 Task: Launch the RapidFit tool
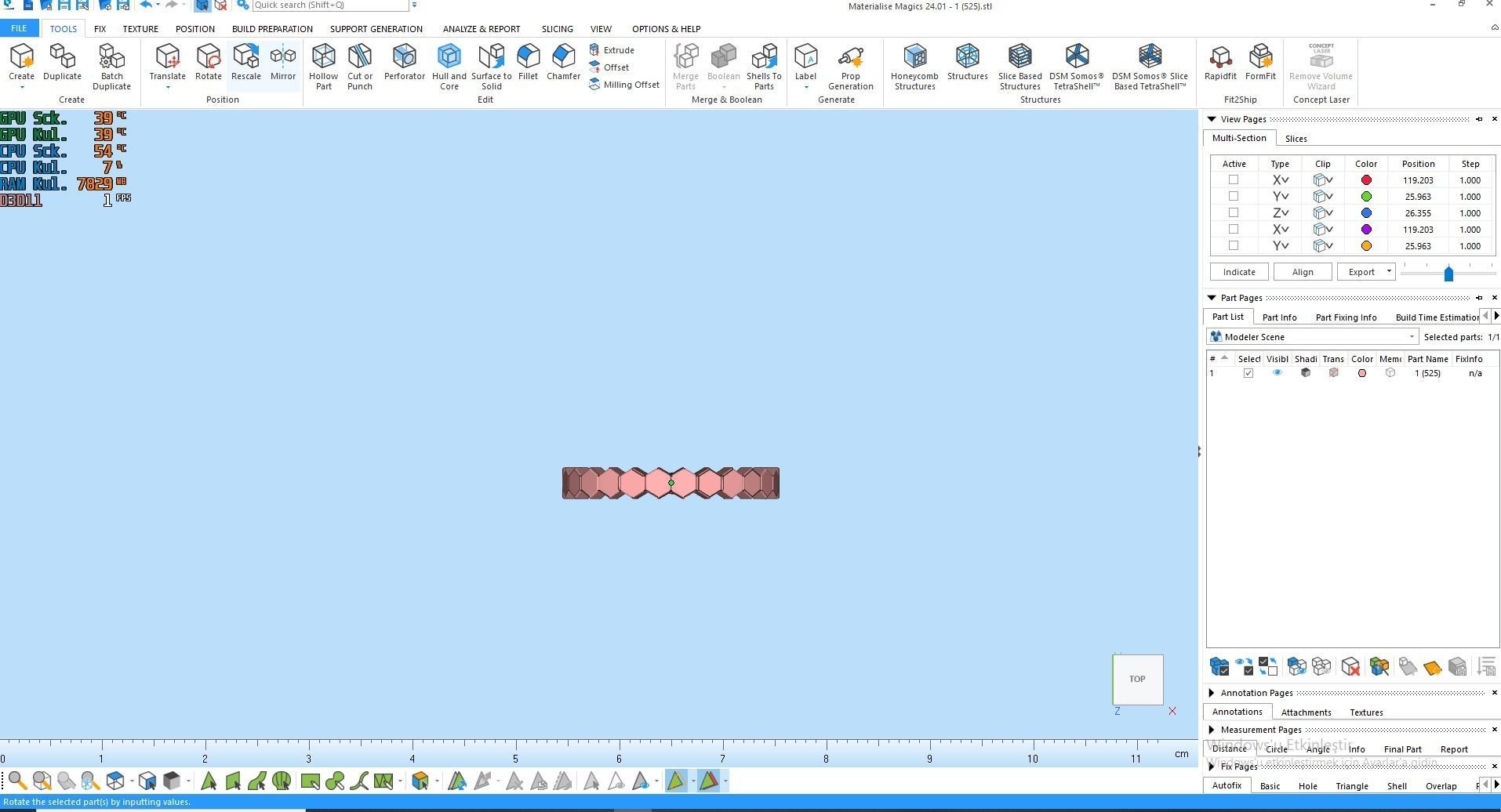tap(1220, 63)
